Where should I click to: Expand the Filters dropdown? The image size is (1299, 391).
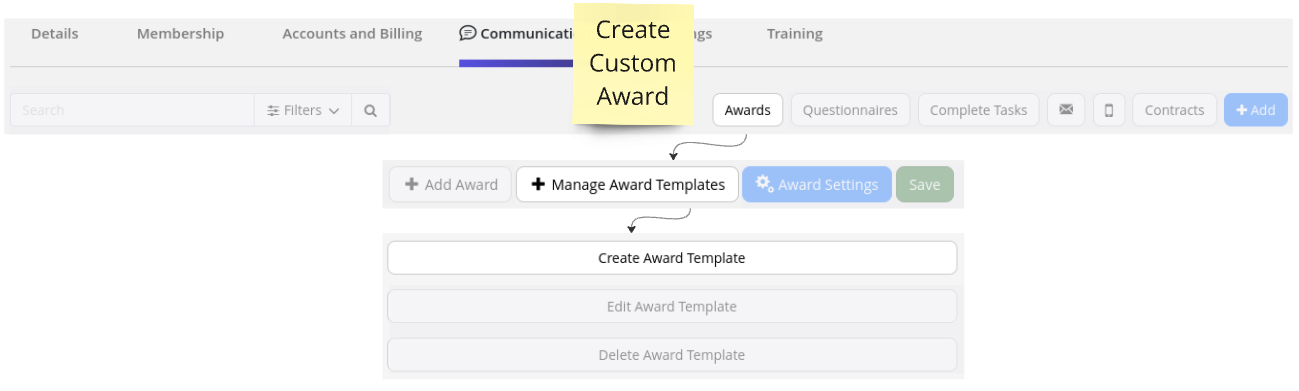click(x=303, y=111)
